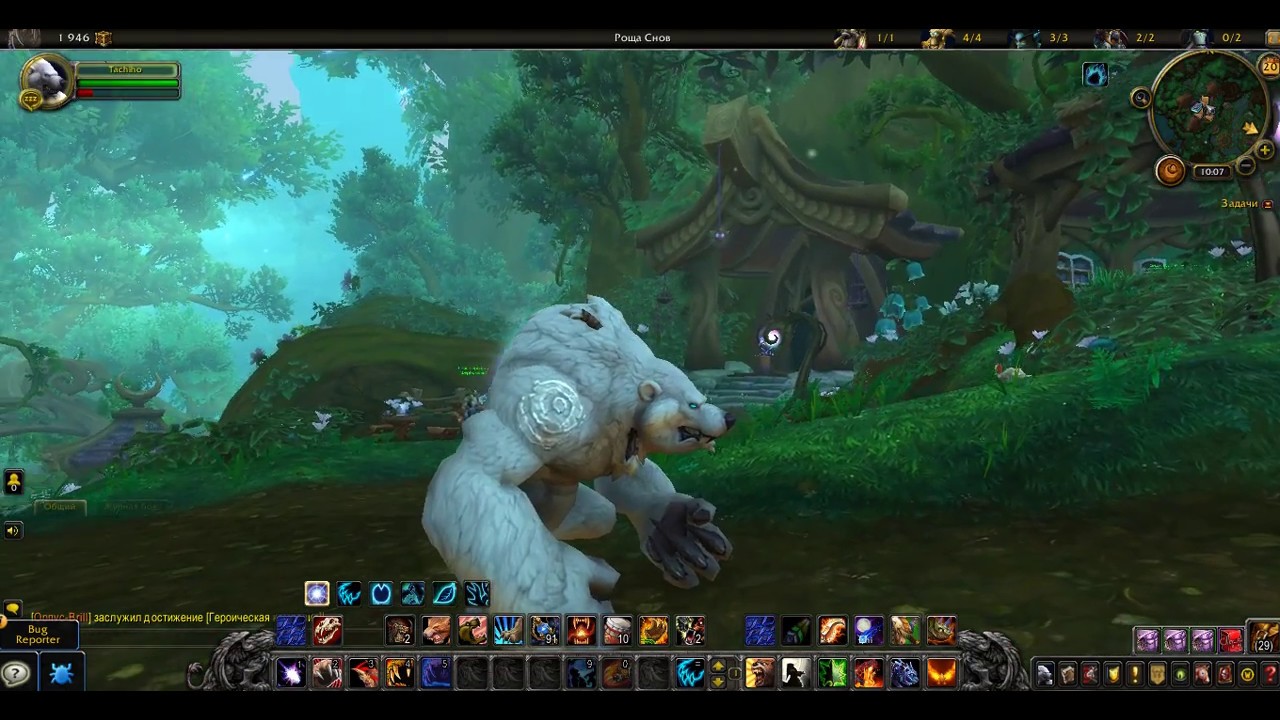Open the guild banner micro button
The image size is (1280, 720).
click(x=1157, y=674)
